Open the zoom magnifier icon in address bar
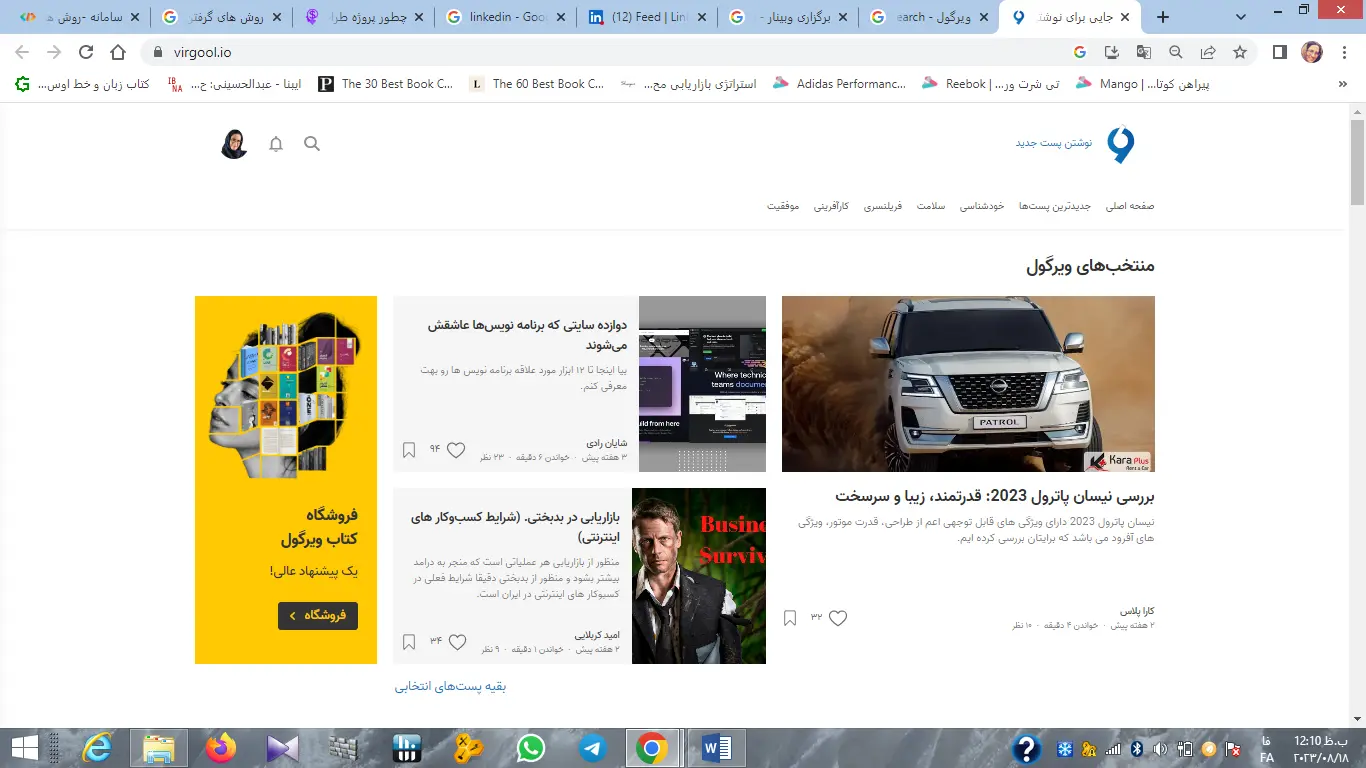Screen dimensions: 1366x768 coord(1176,52)
